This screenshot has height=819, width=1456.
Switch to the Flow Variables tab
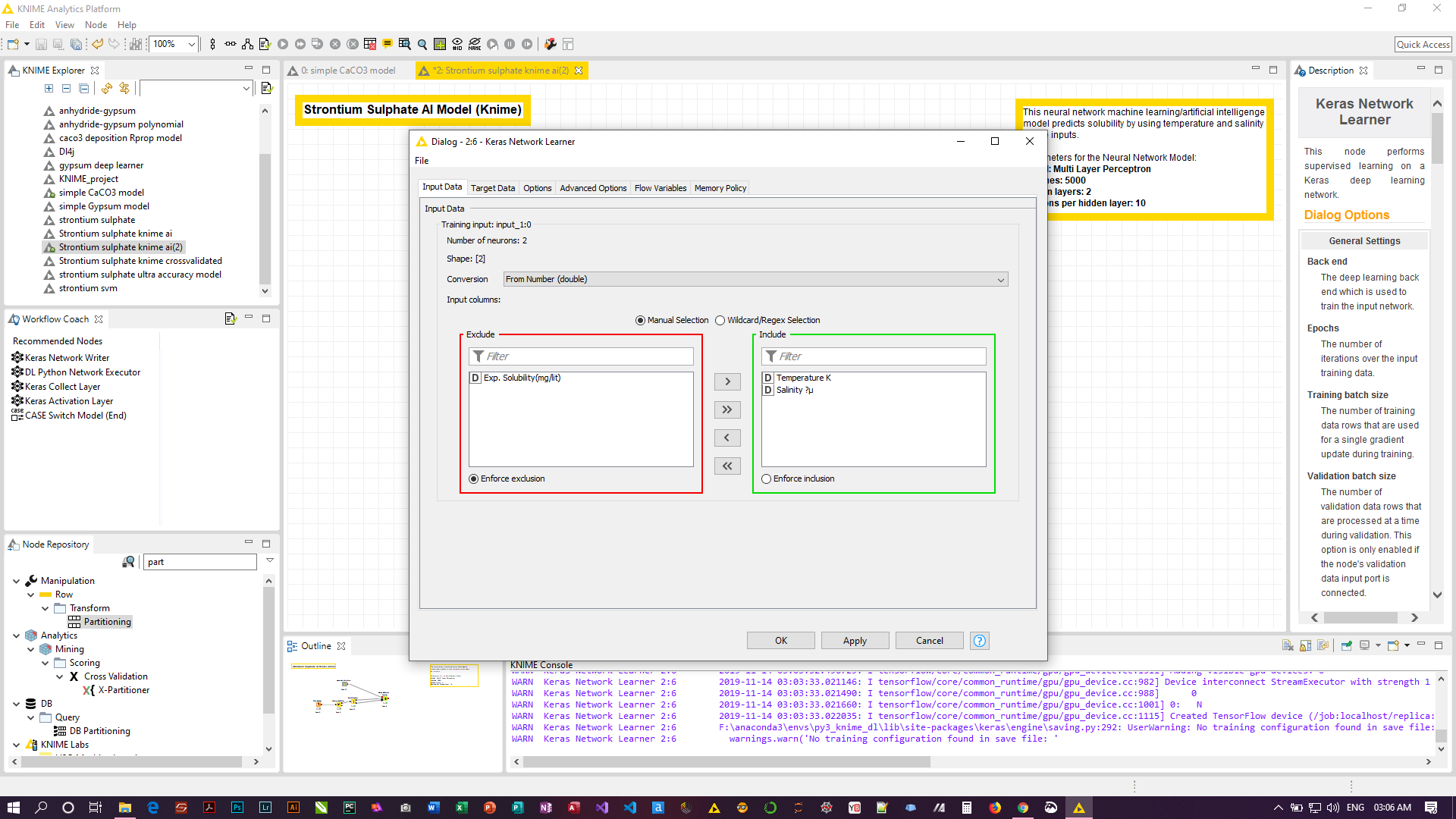[660, 188]
